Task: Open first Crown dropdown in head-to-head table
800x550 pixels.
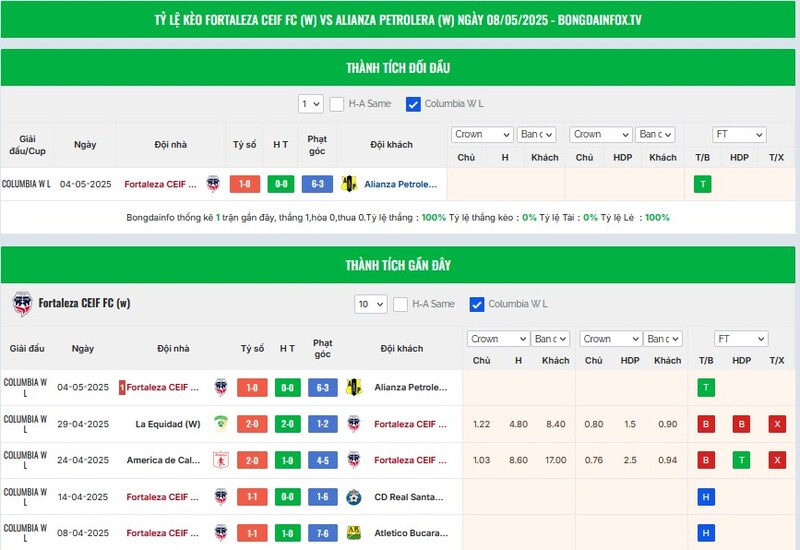Action: point(482,134)
